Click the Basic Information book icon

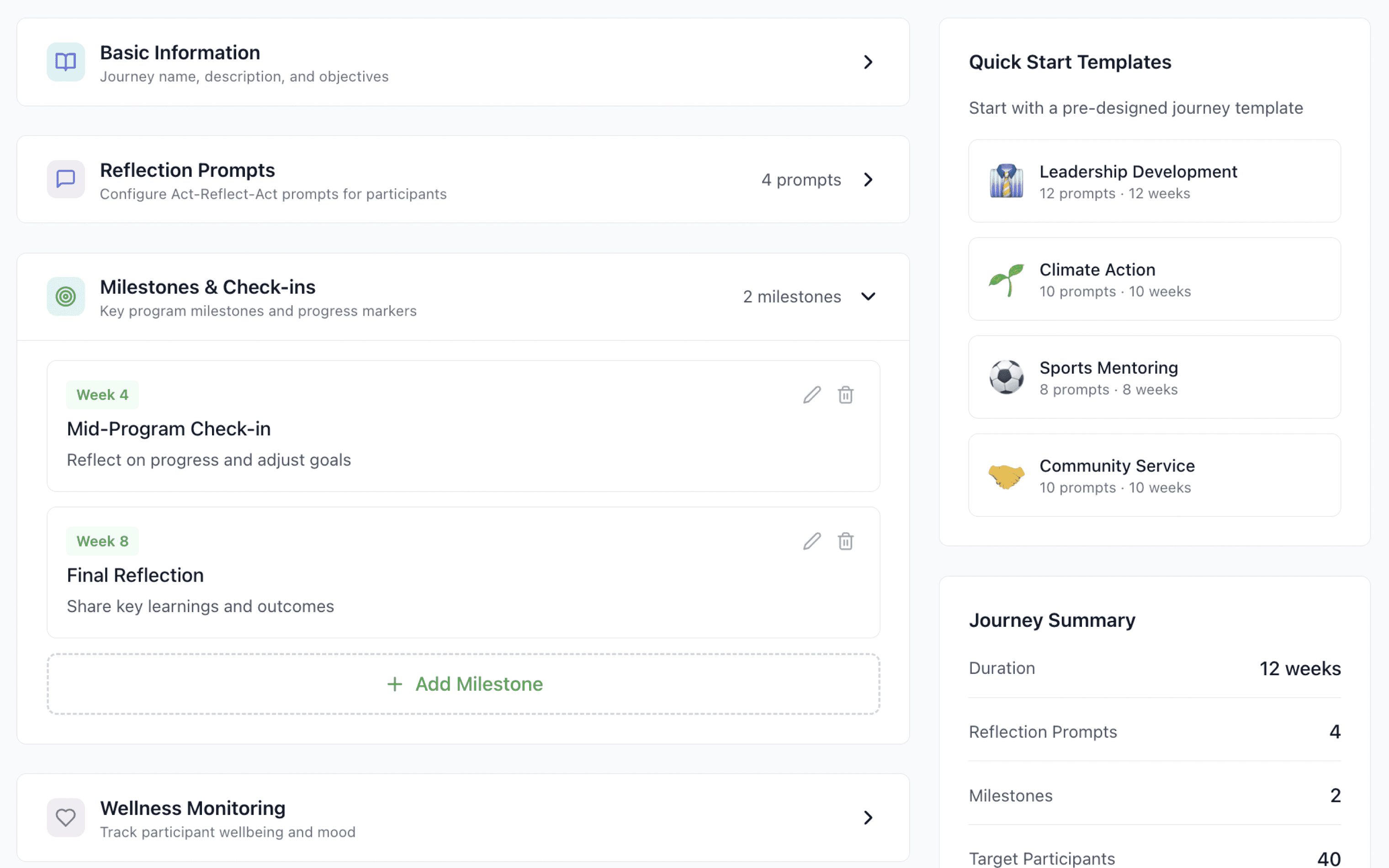(65, 62)
